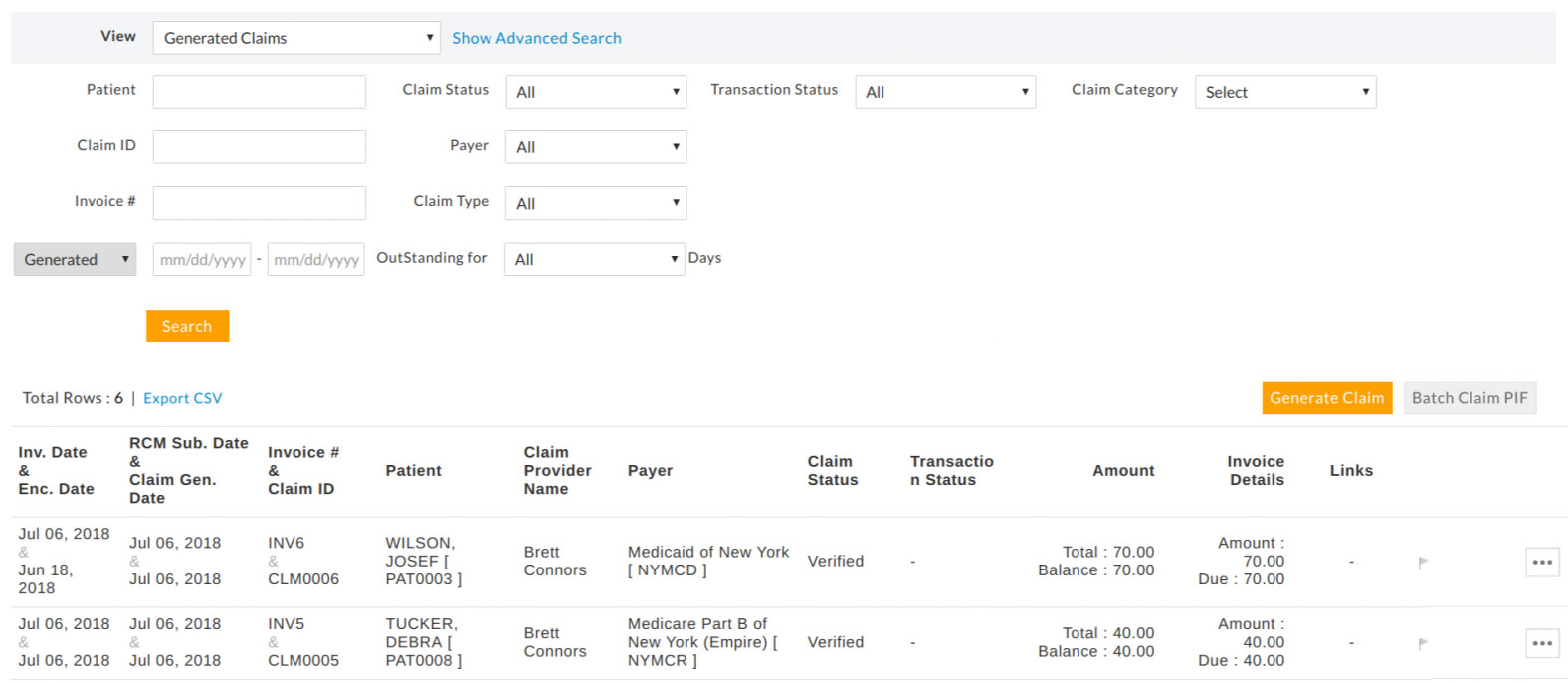Click Show Advanced Search link
1568x683 pixels.
[x=536, y=38]
